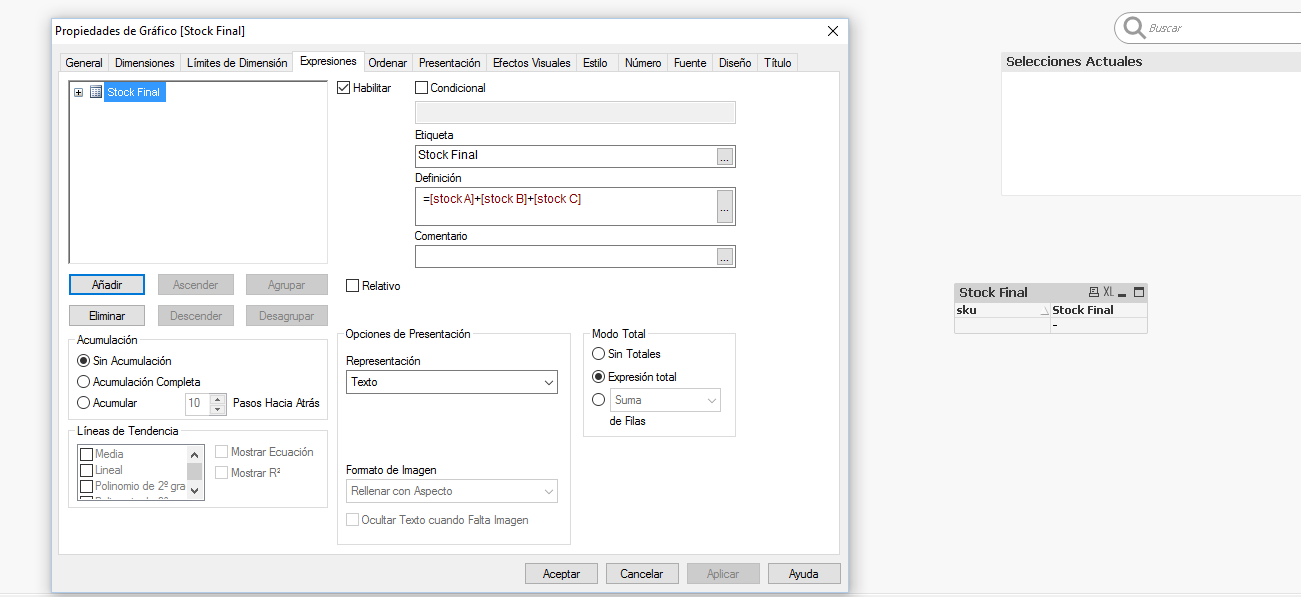
Task: Minimize the Stock Final chart object
Action: coord(1122,292)
